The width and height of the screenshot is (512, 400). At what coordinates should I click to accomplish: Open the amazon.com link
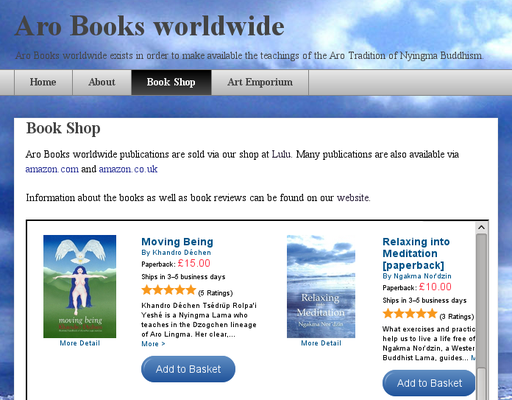pos(52,169)
